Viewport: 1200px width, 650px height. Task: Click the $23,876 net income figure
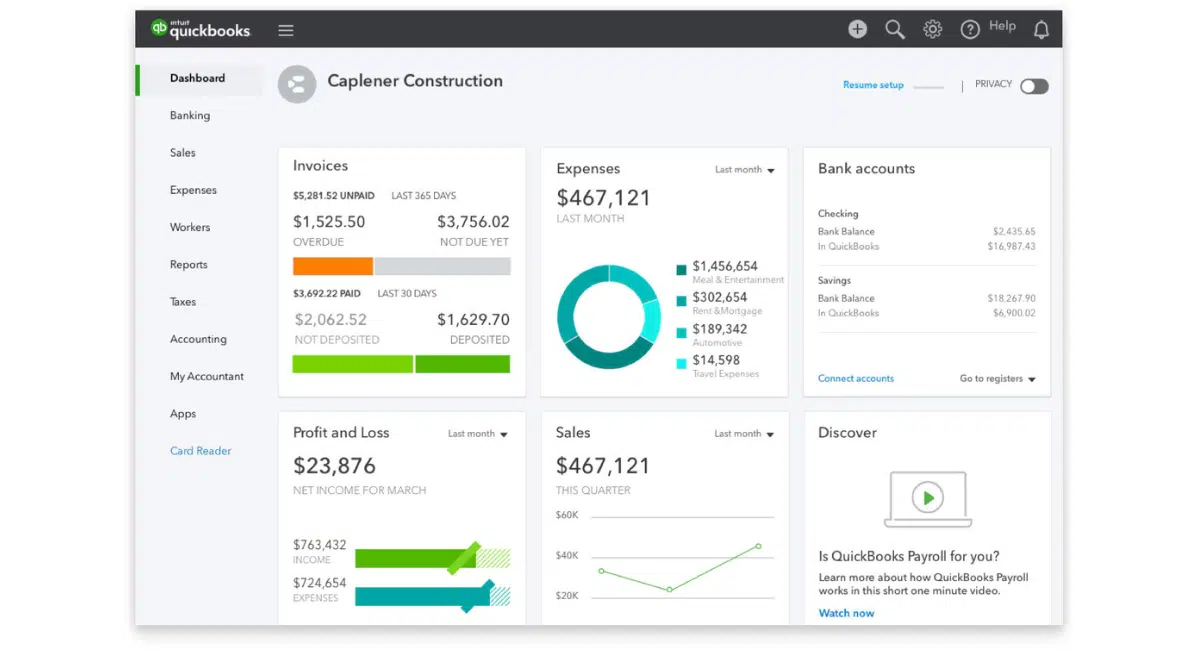click(x=334, y=466)
